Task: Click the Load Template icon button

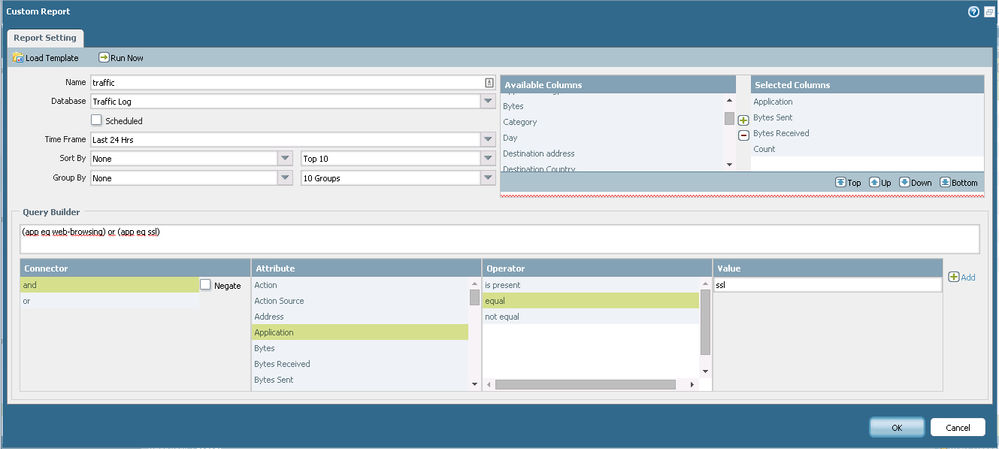Action: click(46, 58)
